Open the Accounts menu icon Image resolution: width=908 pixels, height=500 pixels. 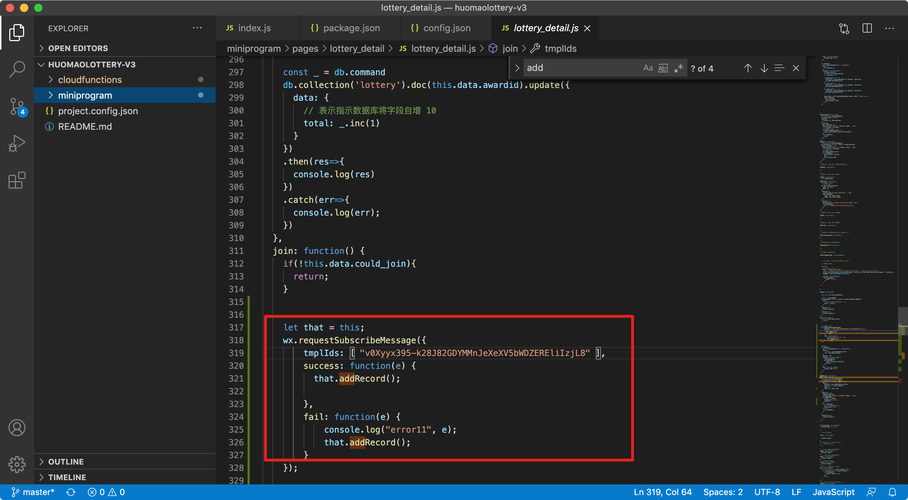coord(17,428)
